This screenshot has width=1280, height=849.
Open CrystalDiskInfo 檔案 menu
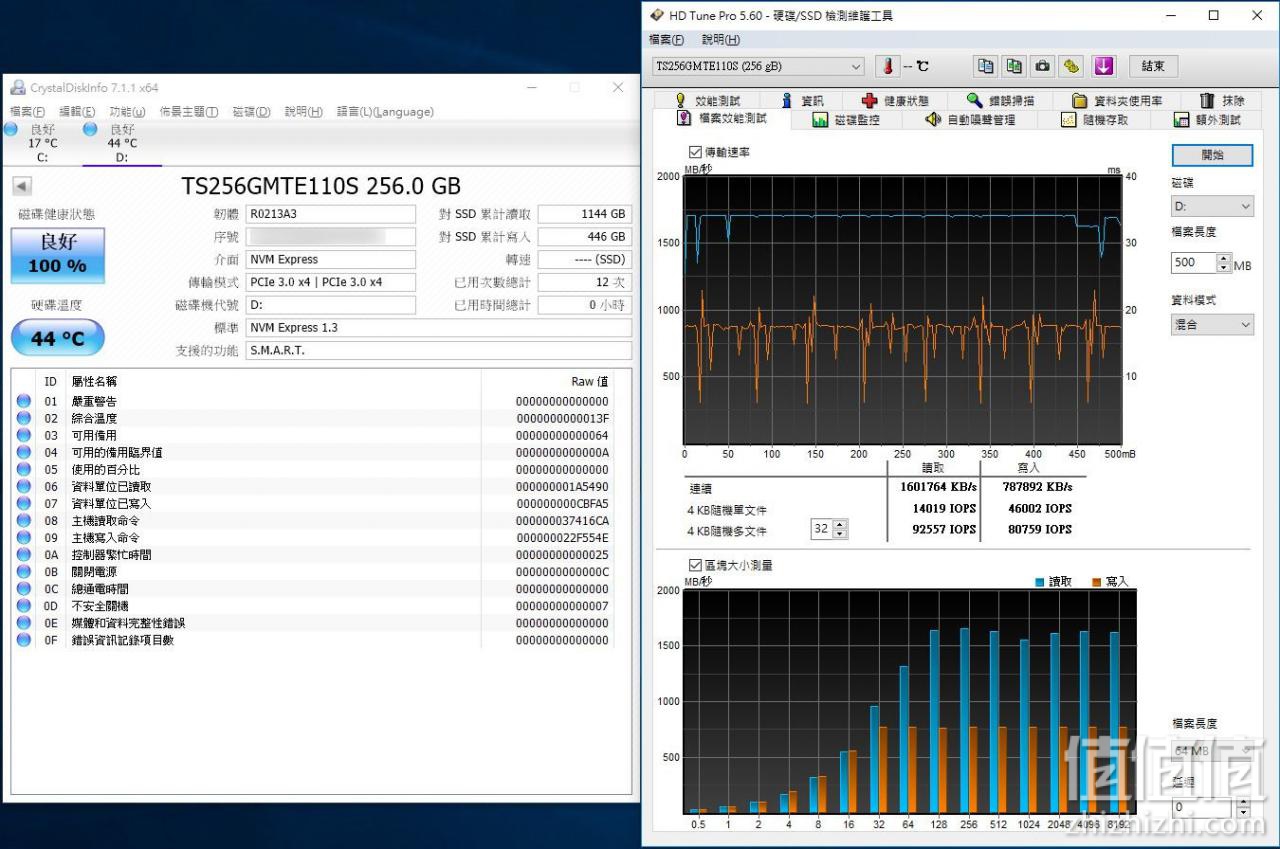point(27,112)
